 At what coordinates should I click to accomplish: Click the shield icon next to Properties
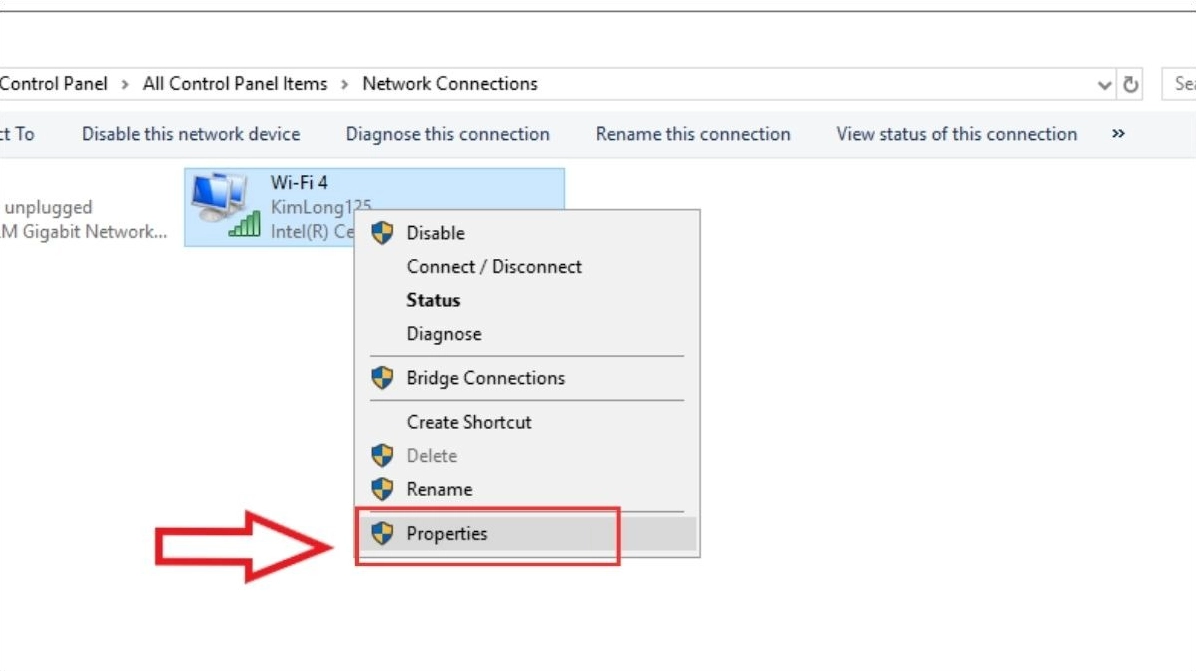pos(382,534)
